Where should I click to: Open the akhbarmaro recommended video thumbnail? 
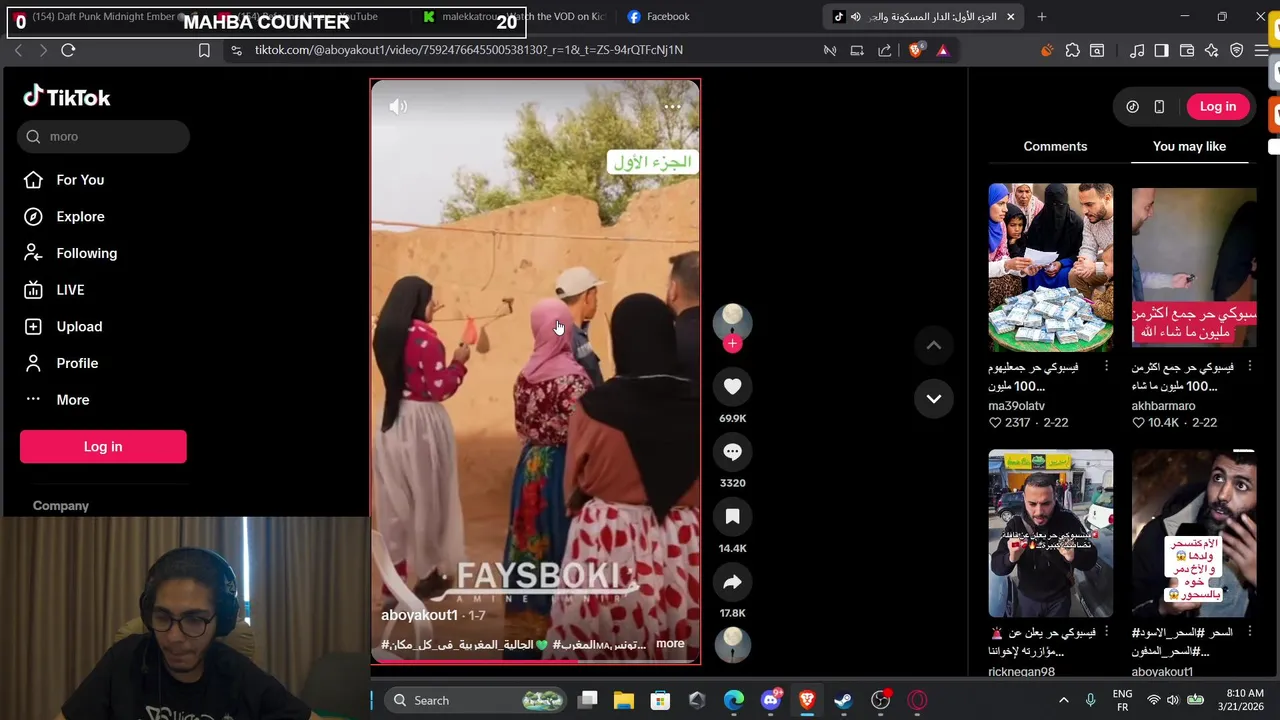[1194, 267]
